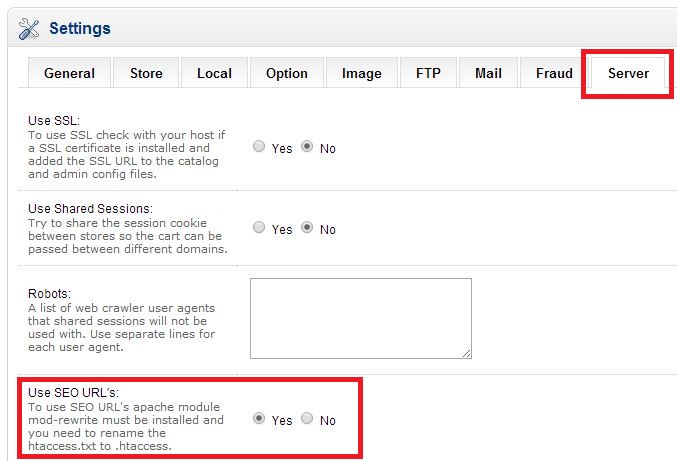Click the web crawler user agents description

(121, 328)
